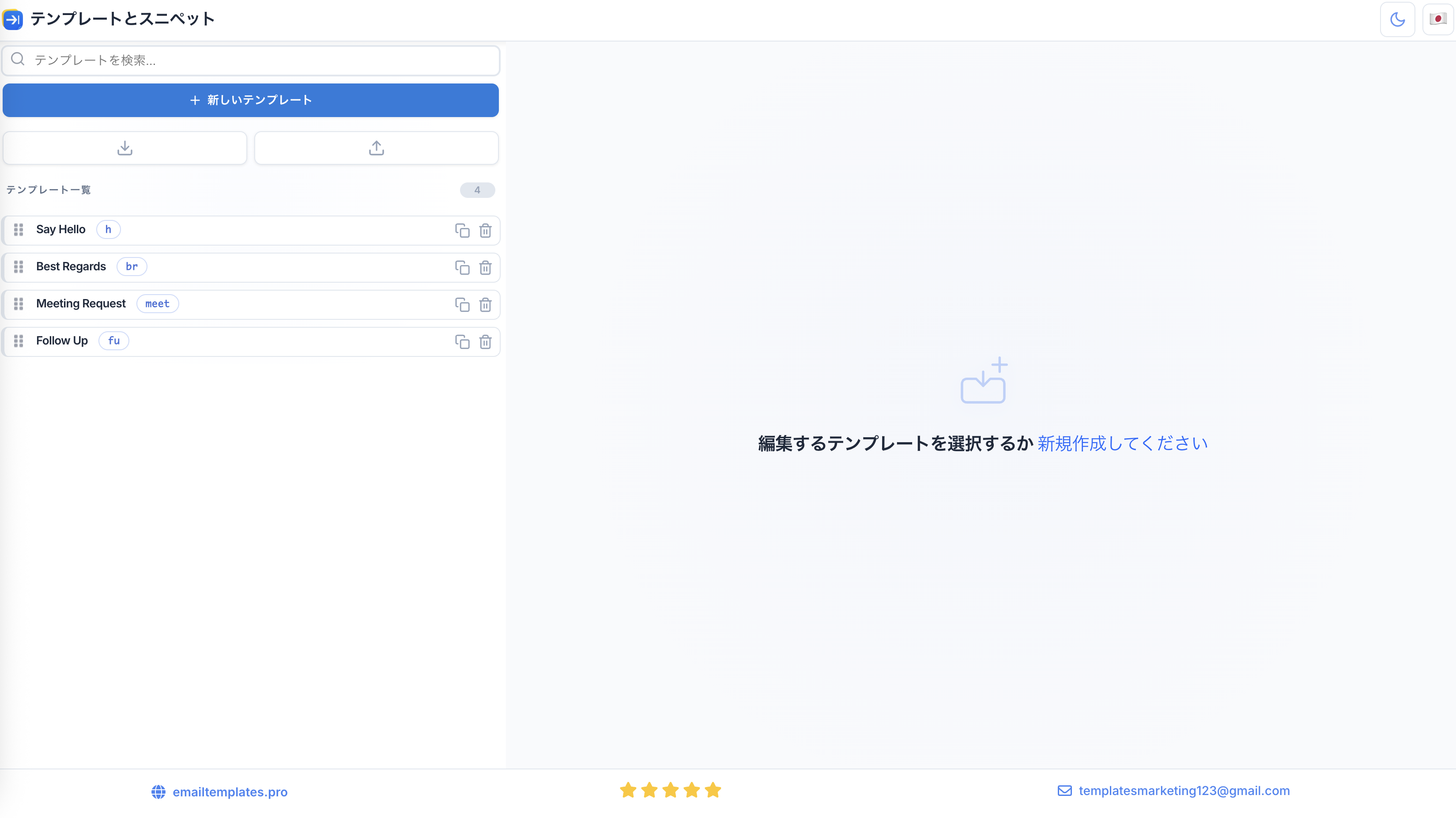1456x818 pixels.
Task: Click the import templates download icon
Action: click(125, 148)
